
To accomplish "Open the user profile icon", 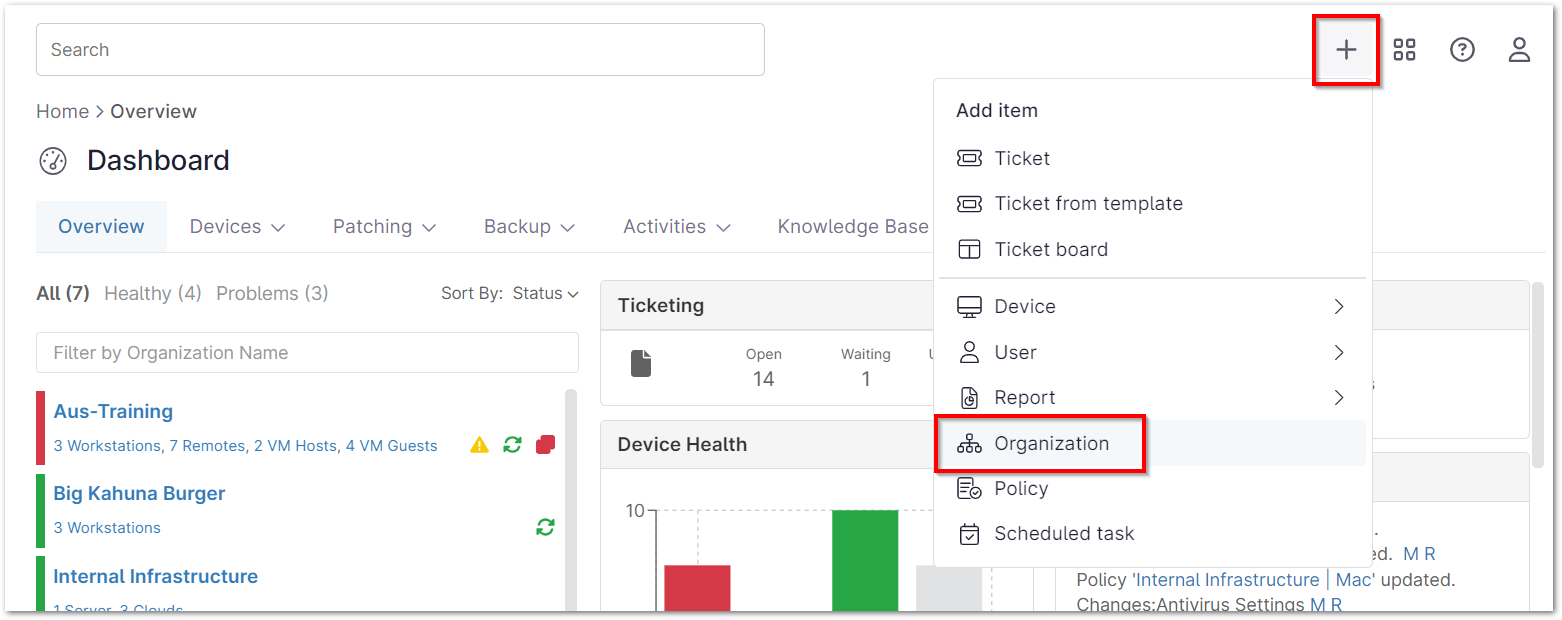I will 1519,49.
